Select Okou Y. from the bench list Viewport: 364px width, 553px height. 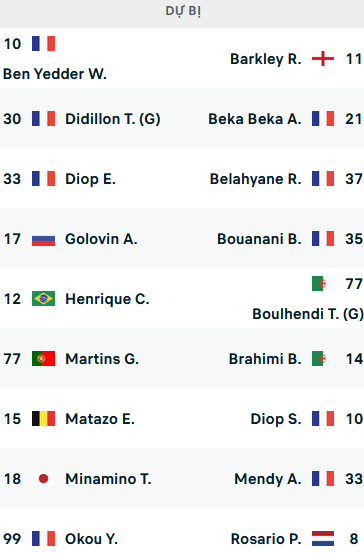click(91, 539)
